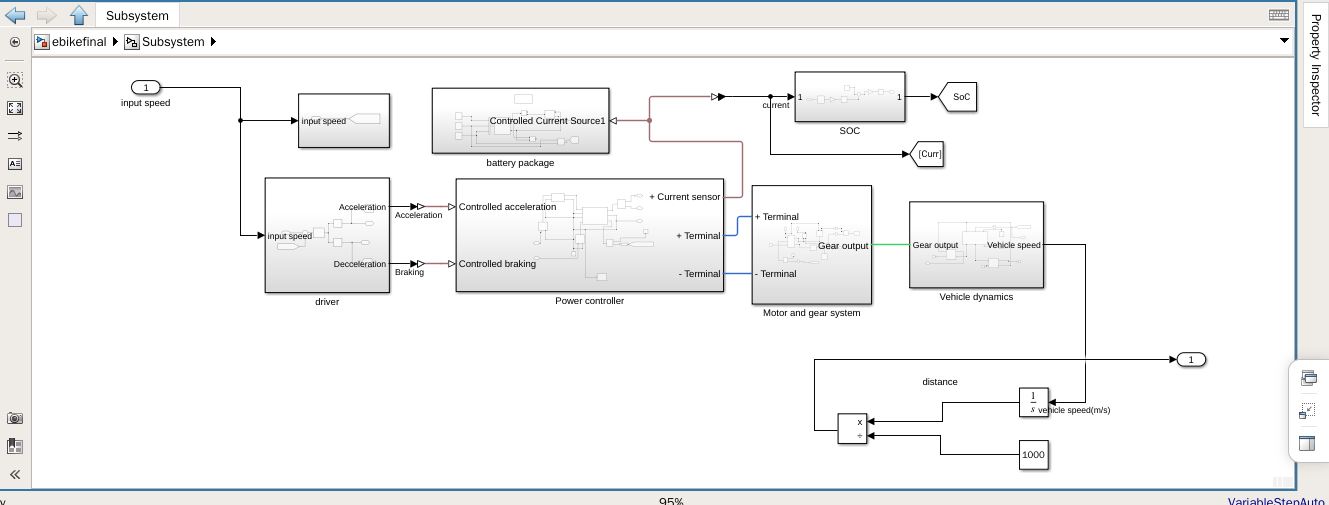Click the Image insert tool icon
This screenshot has width=1329, height=505.
15,192
